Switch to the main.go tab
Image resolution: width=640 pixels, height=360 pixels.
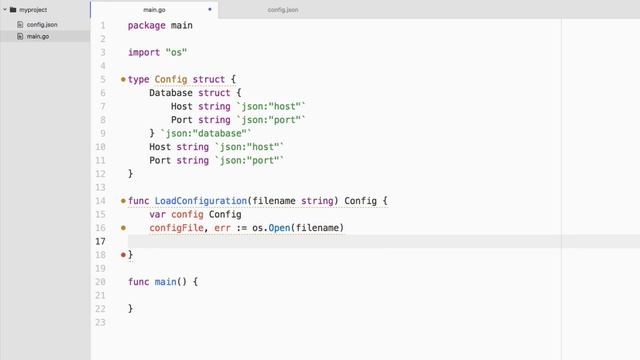pyautogui.click(x=154, y=10)
